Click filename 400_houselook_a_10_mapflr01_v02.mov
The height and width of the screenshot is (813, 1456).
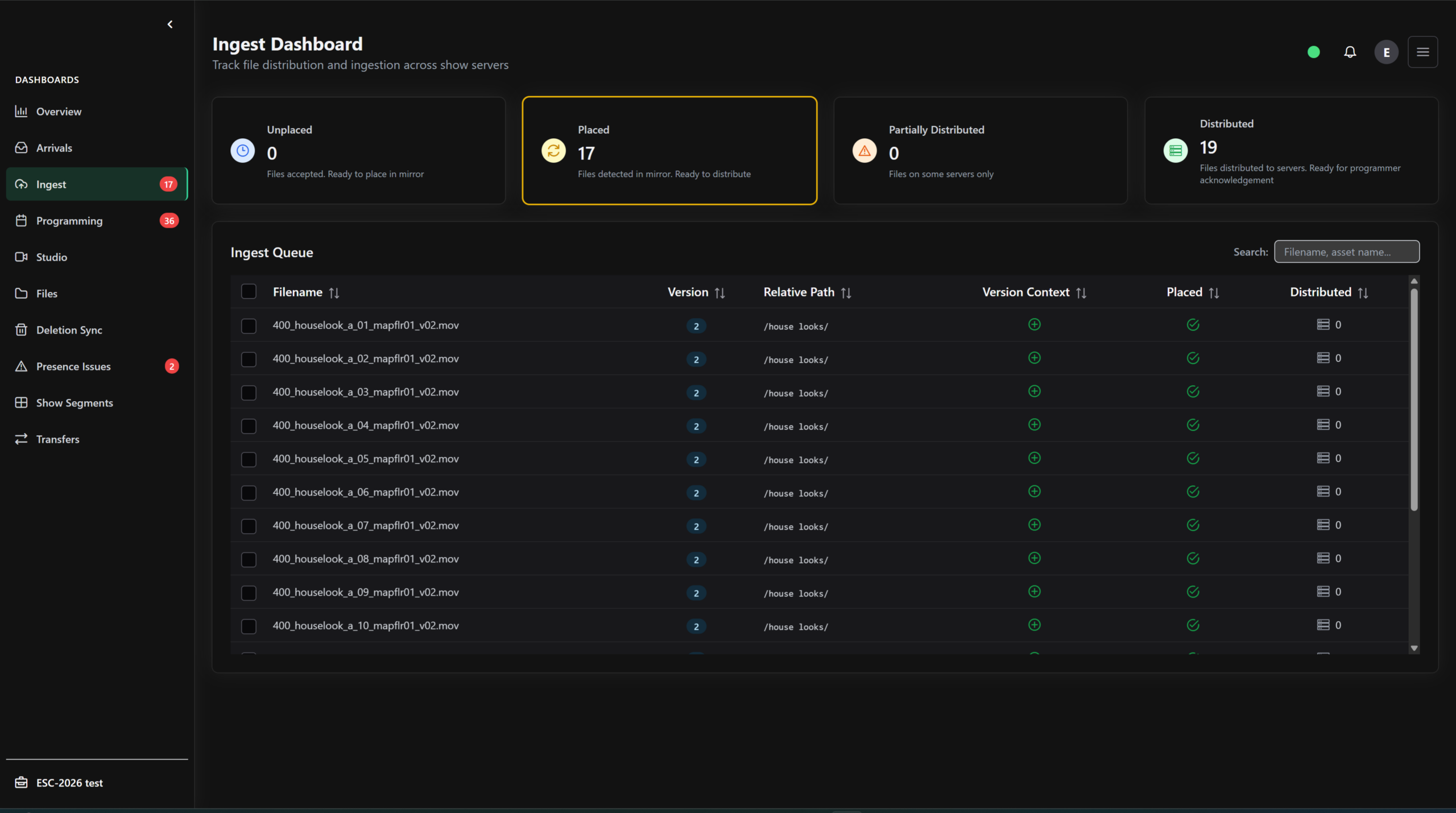pyautogui.click(x=366, y=626)
